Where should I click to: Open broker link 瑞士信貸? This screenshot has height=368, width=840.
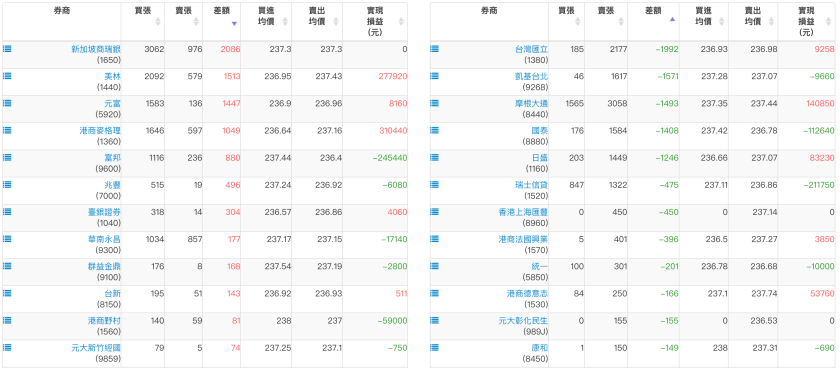point(531,185)
